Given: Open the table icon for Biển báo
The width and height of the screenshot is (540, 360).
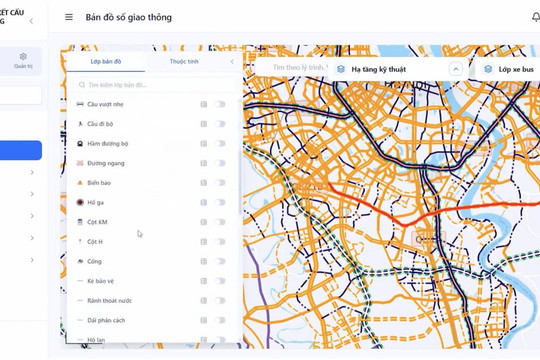Looking at the screenshot, I should click(204, 183).
